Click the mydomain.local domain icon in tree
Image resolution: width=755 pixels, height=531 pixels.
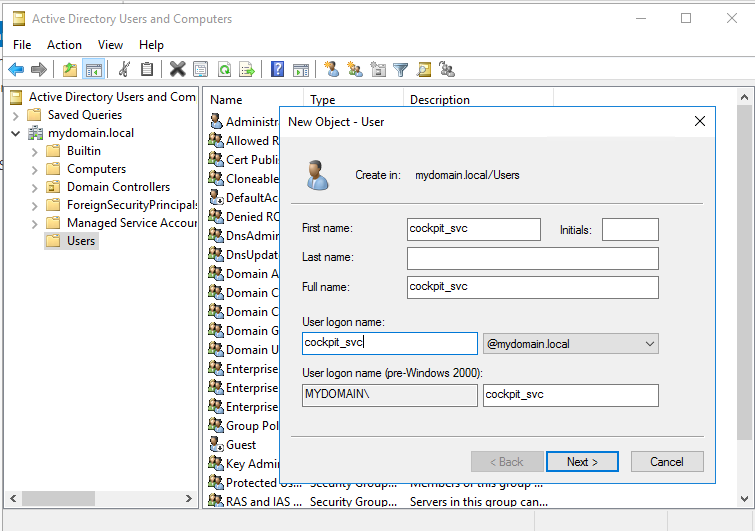pyautogui.click(x=35, y=133)
